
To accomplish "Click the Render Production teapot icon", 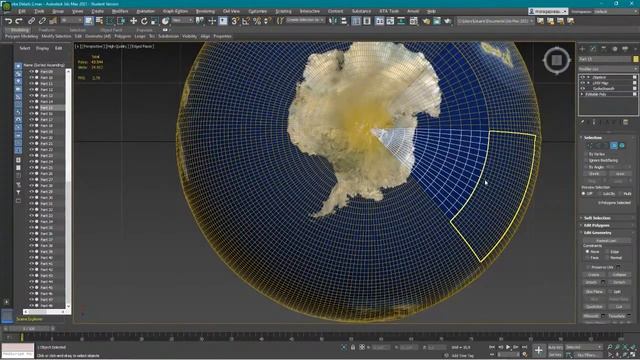I will (x=448, y=21).
